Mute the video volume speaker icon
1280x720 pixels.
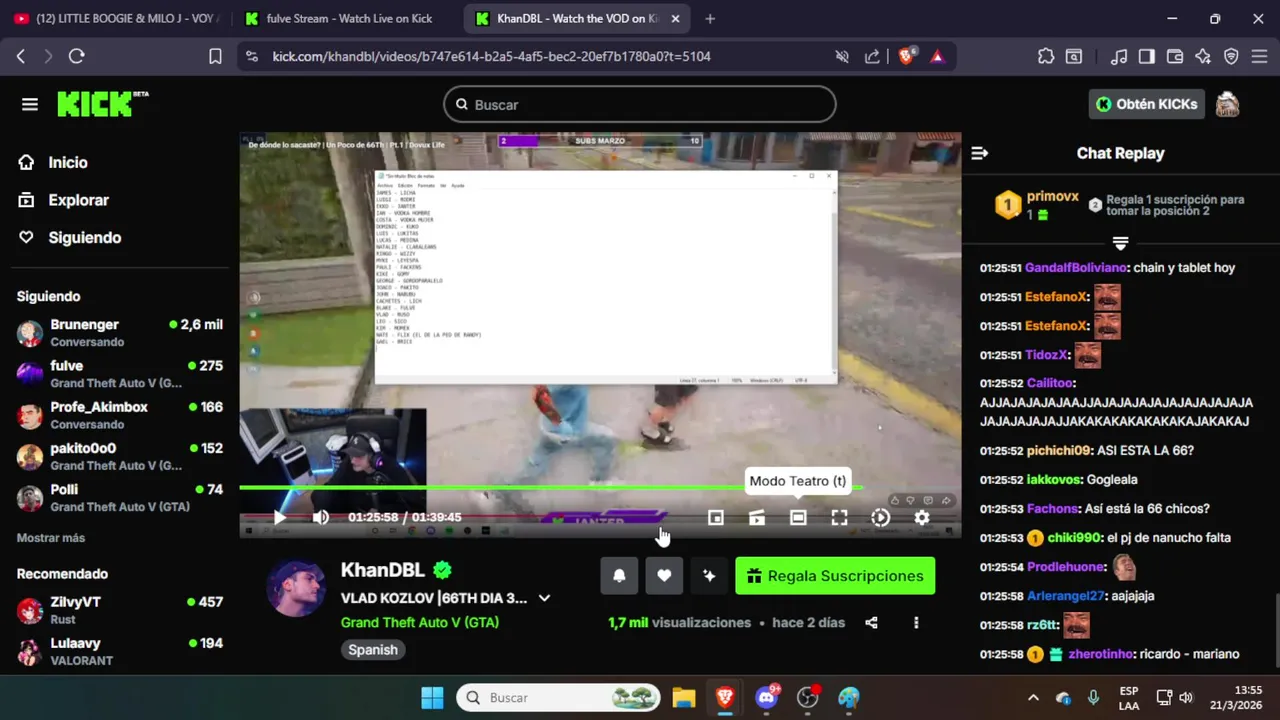[x=321, y=517]
